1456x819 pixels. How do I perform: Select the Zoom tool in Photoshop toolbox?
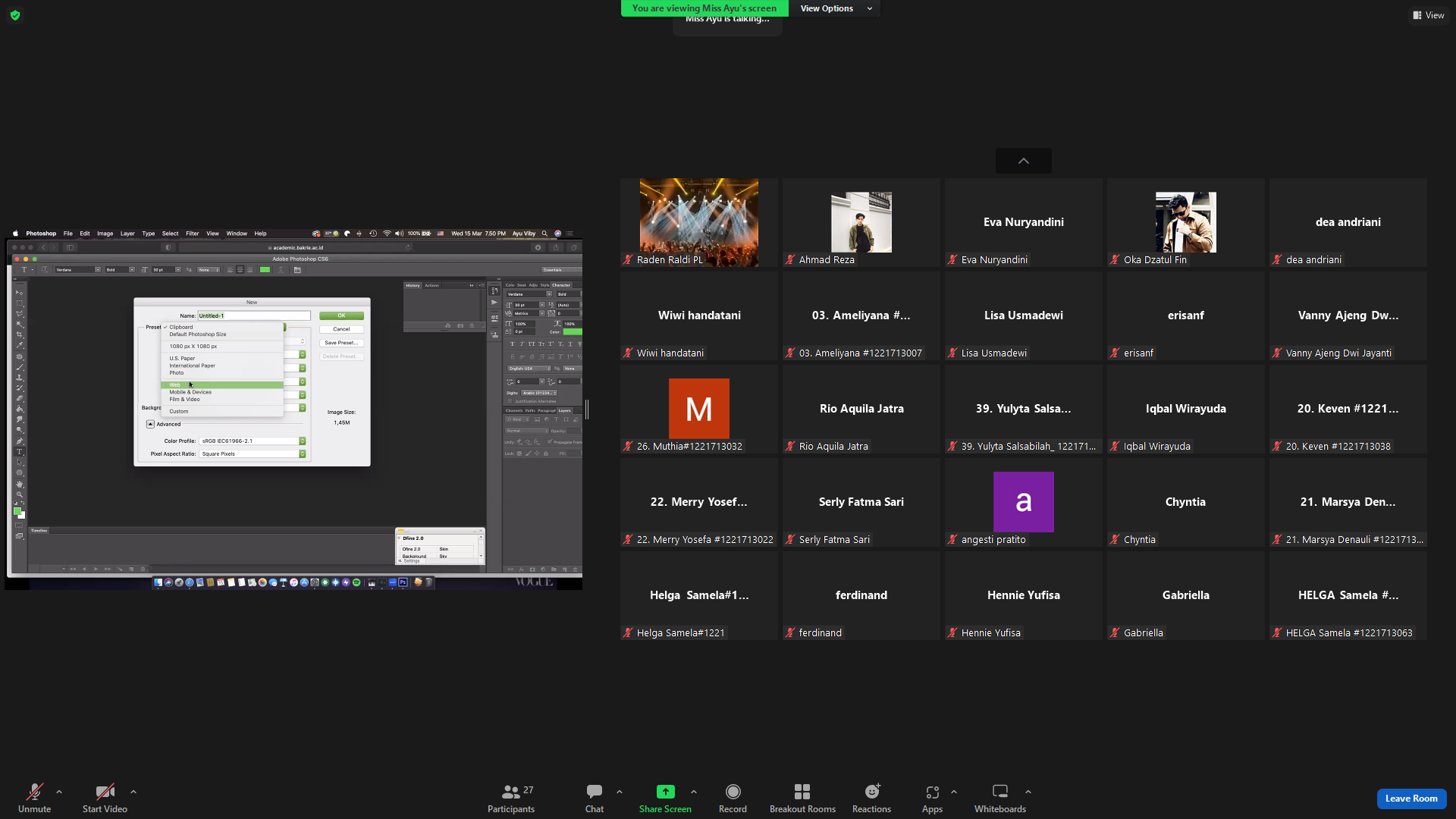[20, 494]
